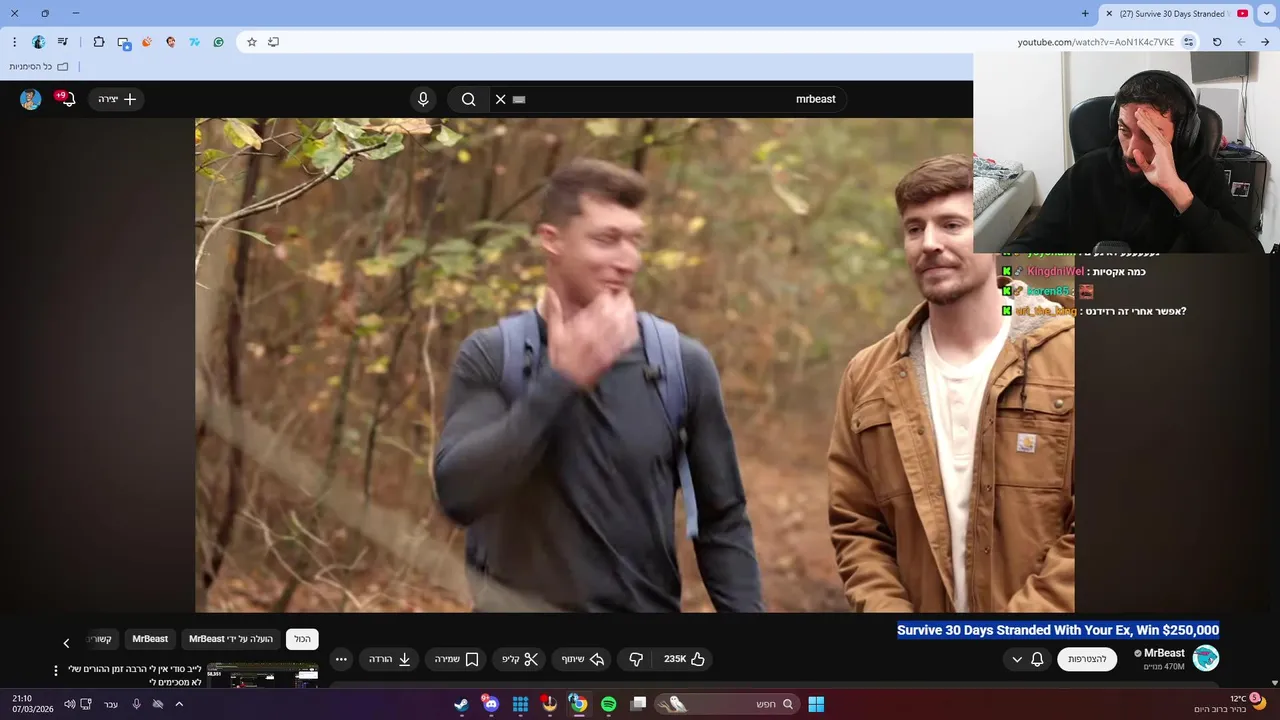Like the video (235K thumbs up)
This screenshot has width=1280, height=720.
[x=685, y=659]
